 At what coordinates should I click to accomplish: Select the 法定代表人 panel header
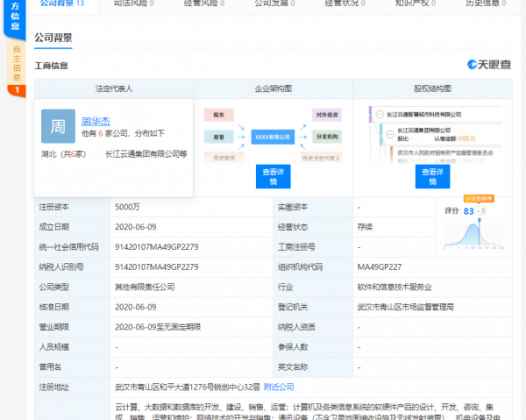[x=114, y=89]
